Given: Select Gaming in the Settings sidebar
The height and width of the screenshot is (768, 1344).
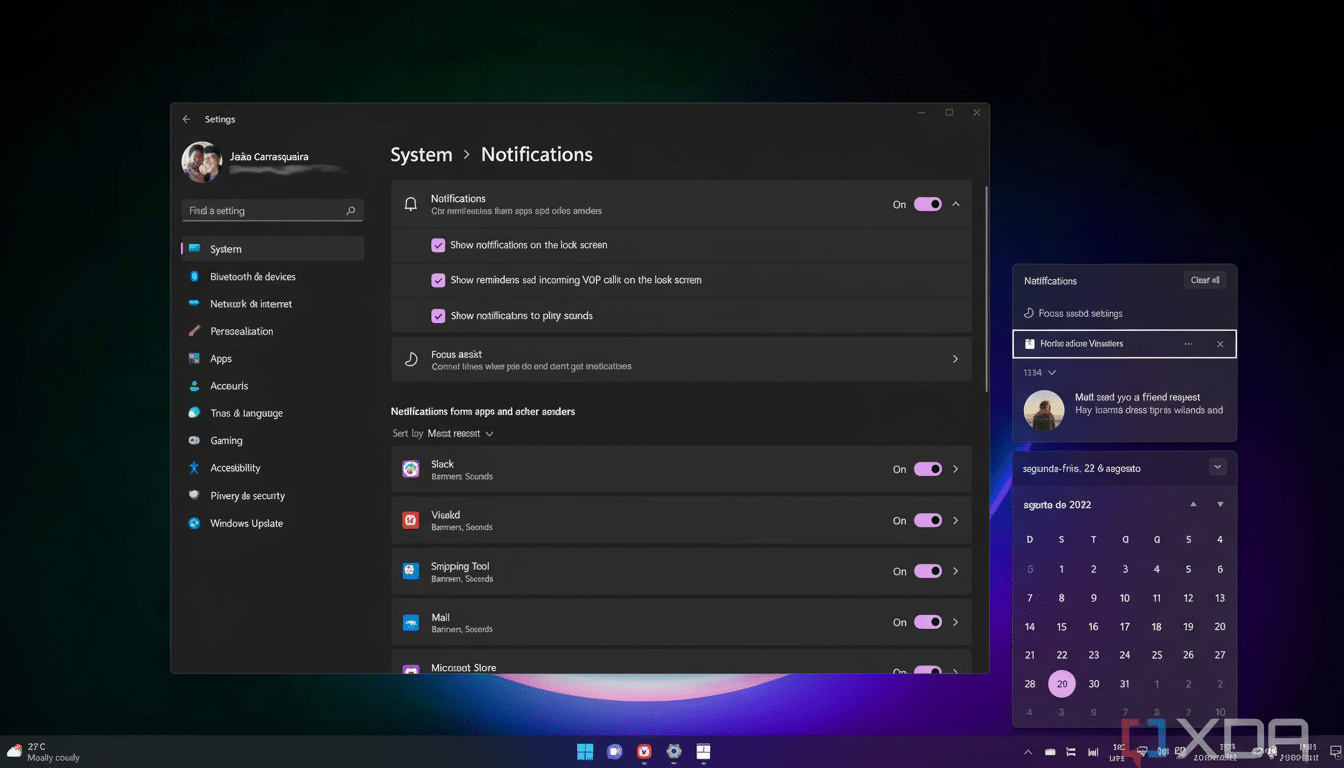Looking at the screenshot, I should pyautogui.click(x=225, y=440).
